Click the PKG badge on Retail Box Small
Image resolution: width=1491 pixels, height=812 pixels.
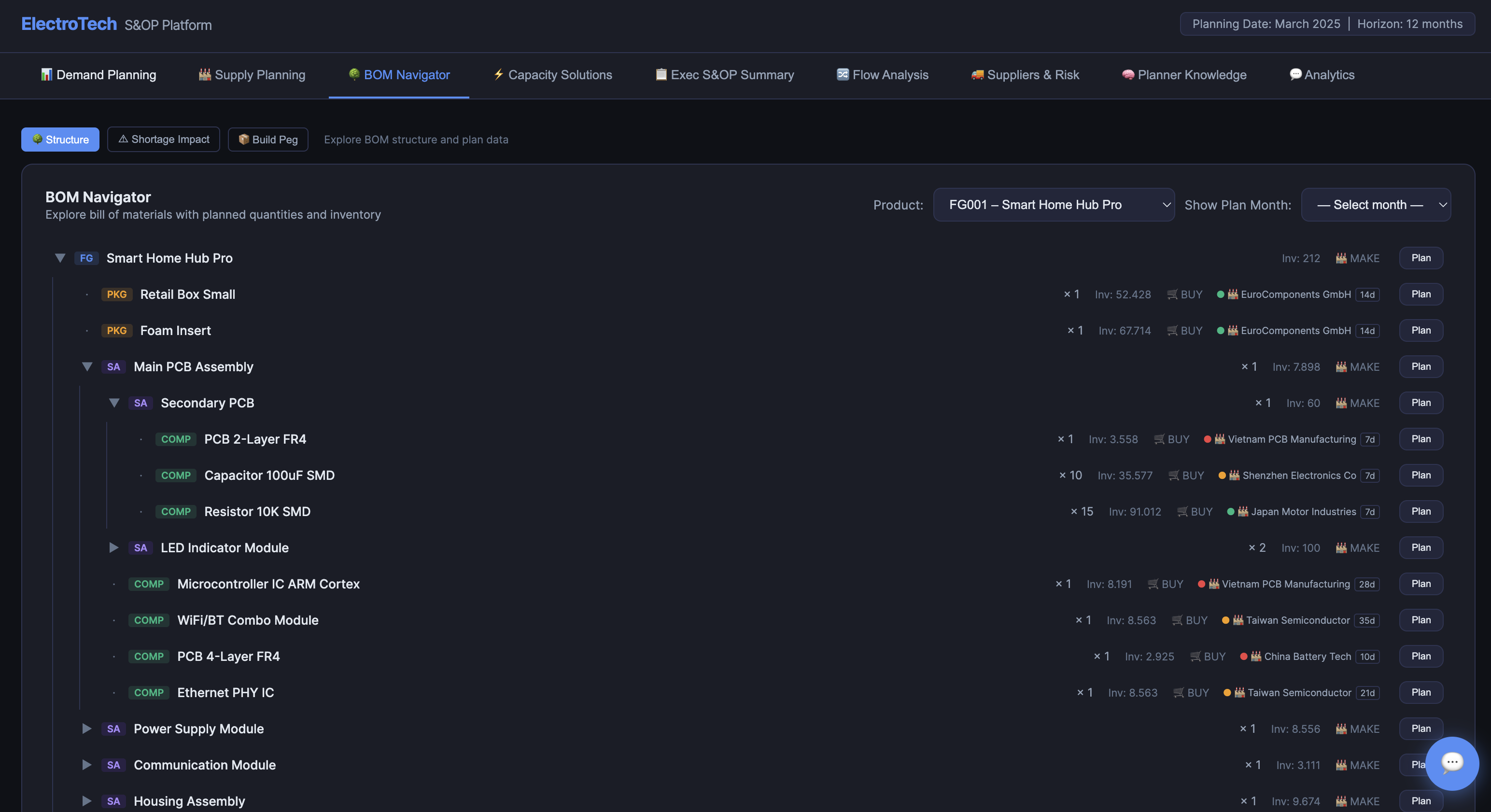[x=117, y=294]
